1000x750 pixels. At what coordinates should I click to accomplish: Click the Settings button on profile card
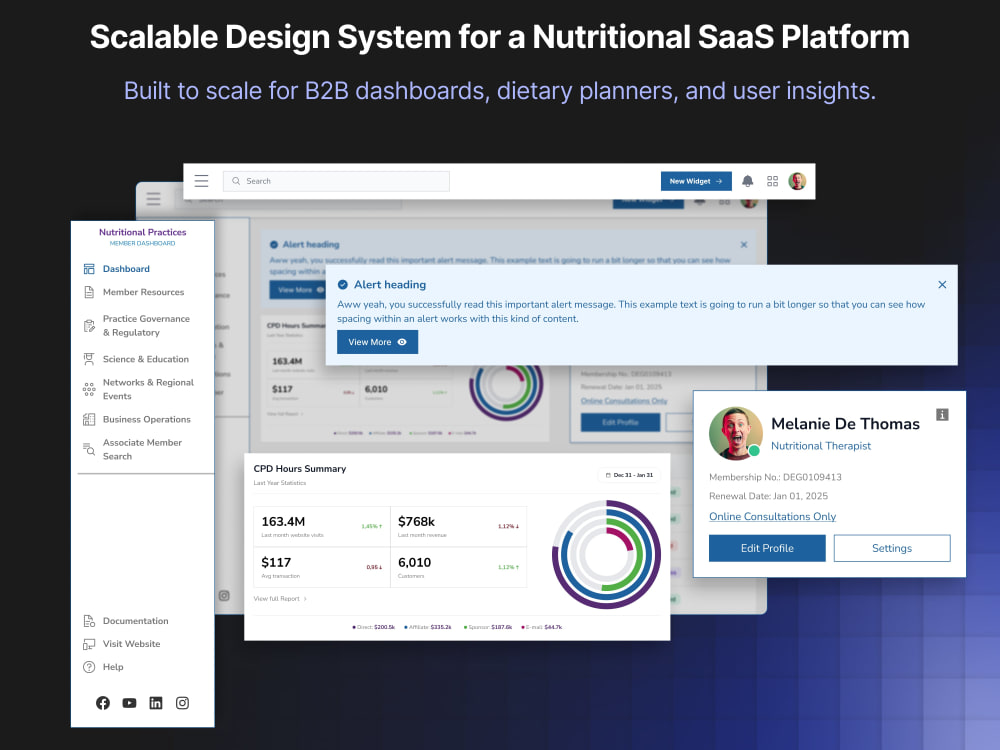tap(892, 548)
